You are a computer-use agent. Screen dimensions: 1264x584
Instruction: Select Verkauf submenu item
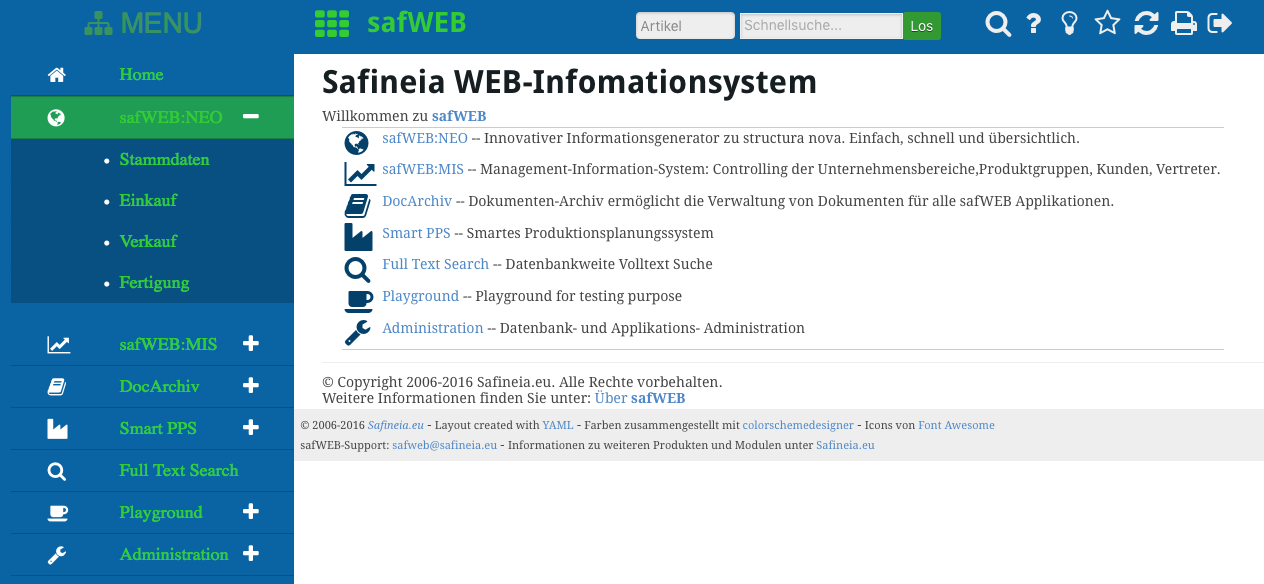coord(148,241)
